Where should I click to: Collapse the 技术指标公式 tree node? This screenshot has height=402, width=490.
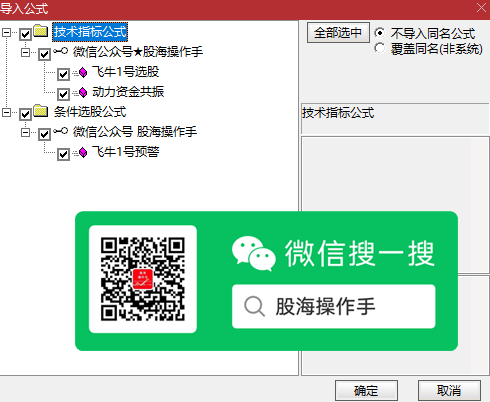(6, 32)
